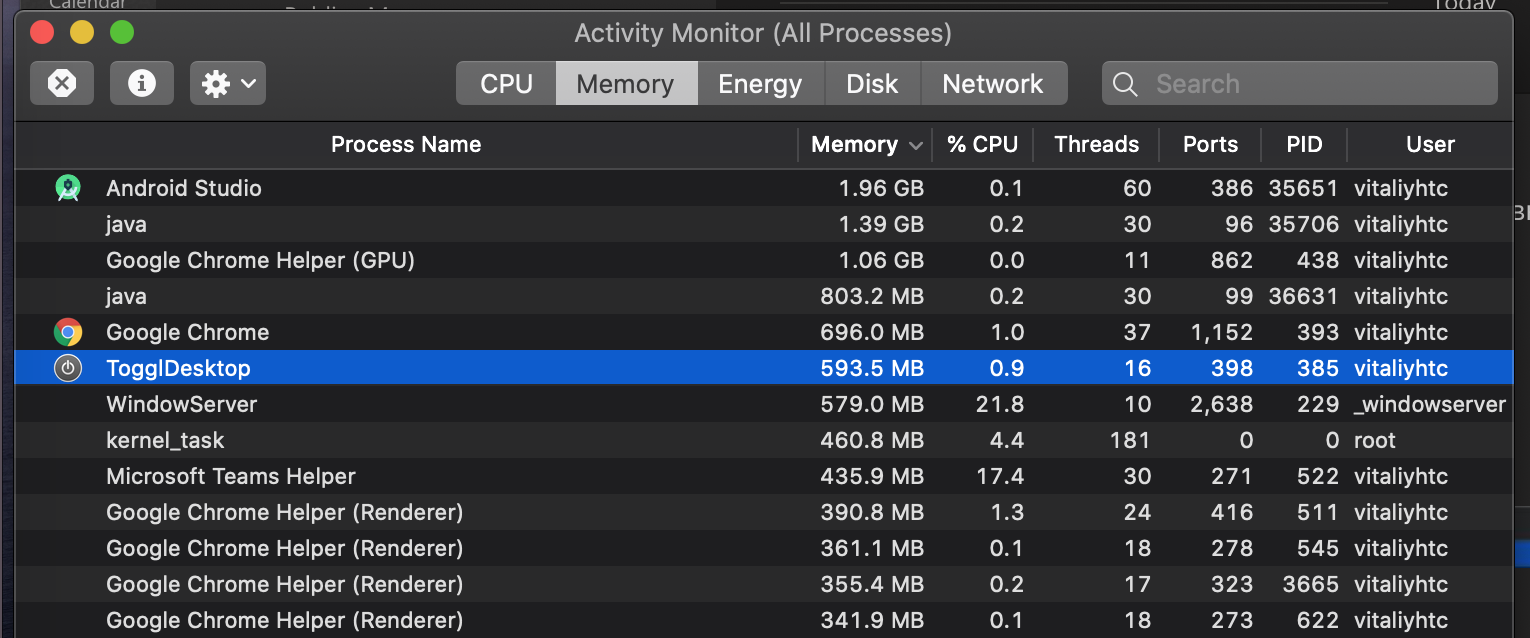Click the Force Quit process stop icon
Viewport: 1530px width, 638px height.
(x=62, y=84)
